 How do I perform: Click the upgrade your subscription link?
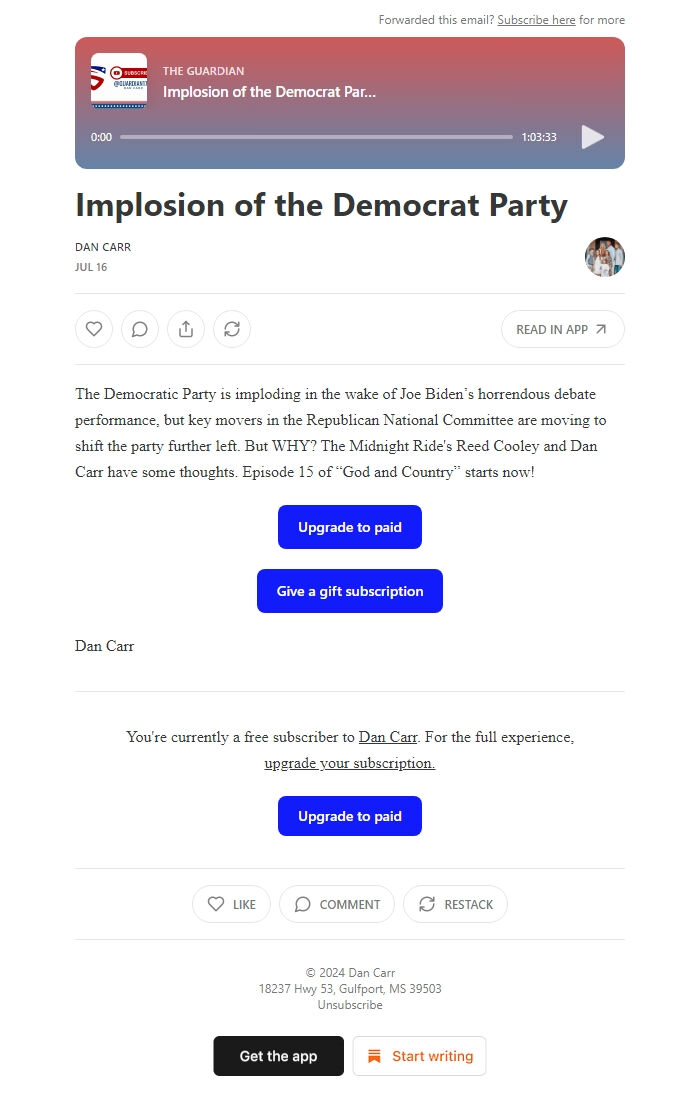click(349, 763)
